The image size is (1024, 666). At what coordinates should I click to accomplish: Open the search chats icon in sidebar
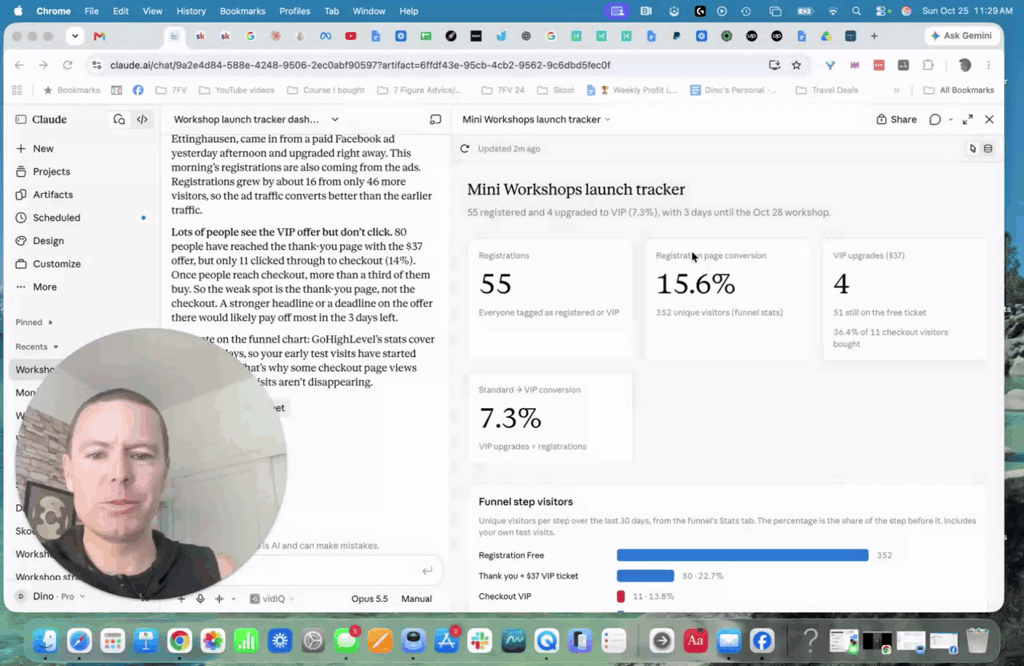pyautogui.click(x=119, y=119)
